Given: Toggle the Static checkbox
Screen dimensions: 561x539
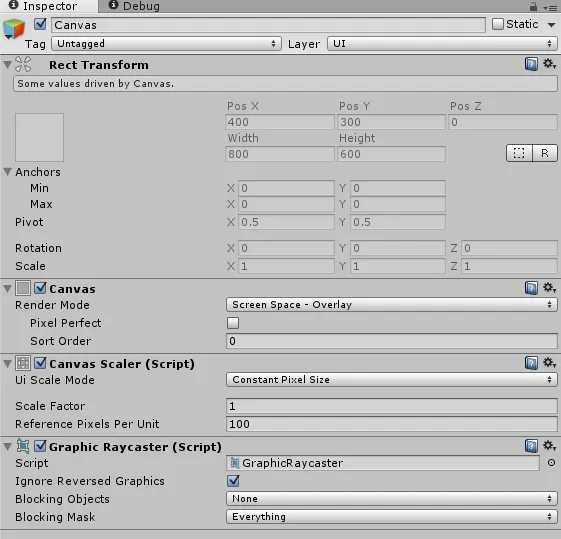Looking at the screenshot, I should [x=498, y=24].
